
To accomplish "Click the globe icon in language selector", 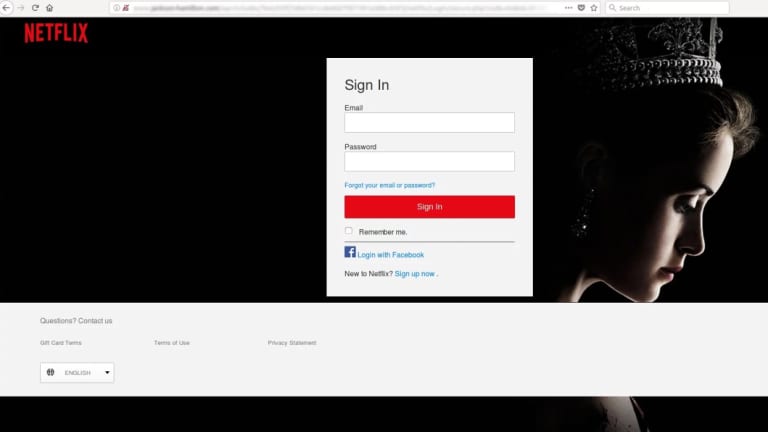I will click(x=50, y=372).
